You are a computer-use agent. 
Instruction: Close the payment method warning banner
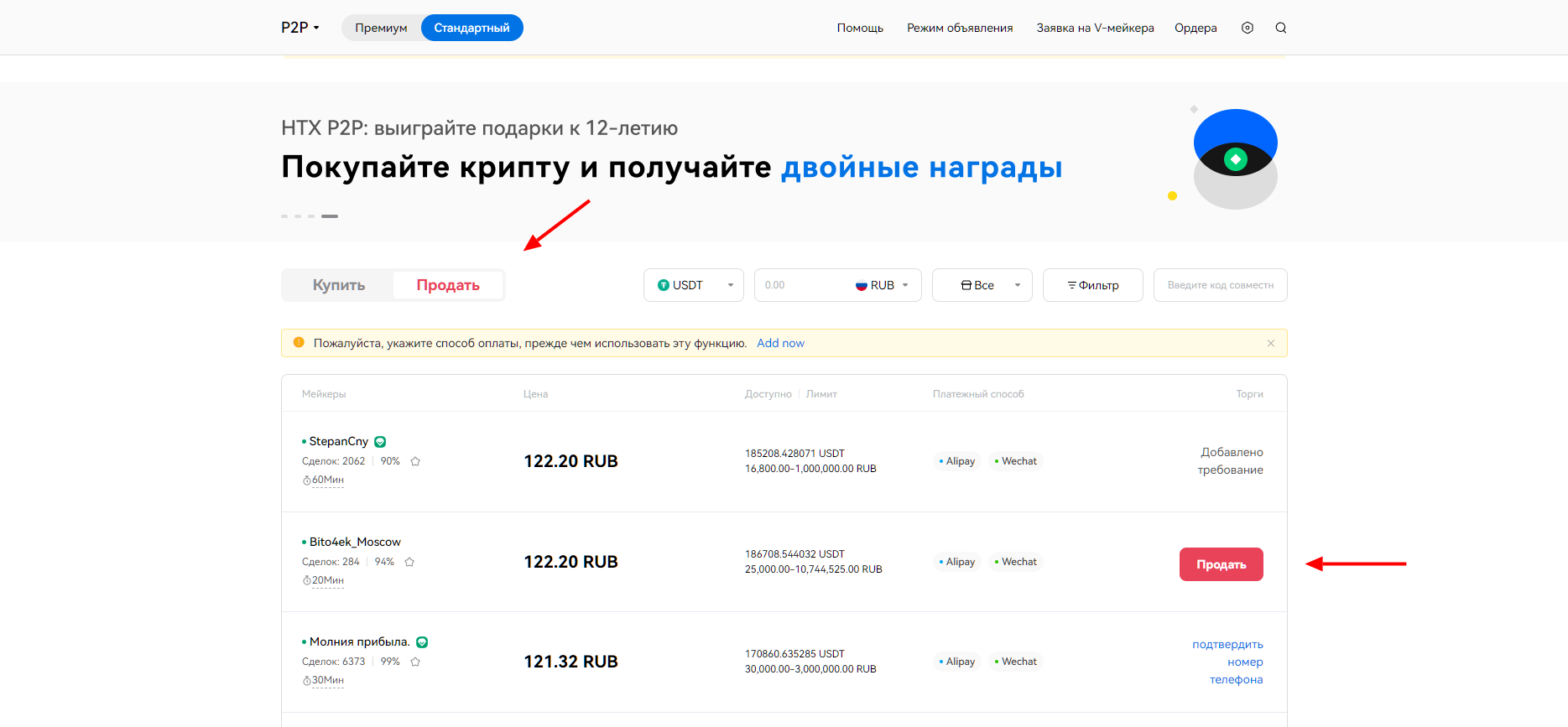(x=1271, y=343)
